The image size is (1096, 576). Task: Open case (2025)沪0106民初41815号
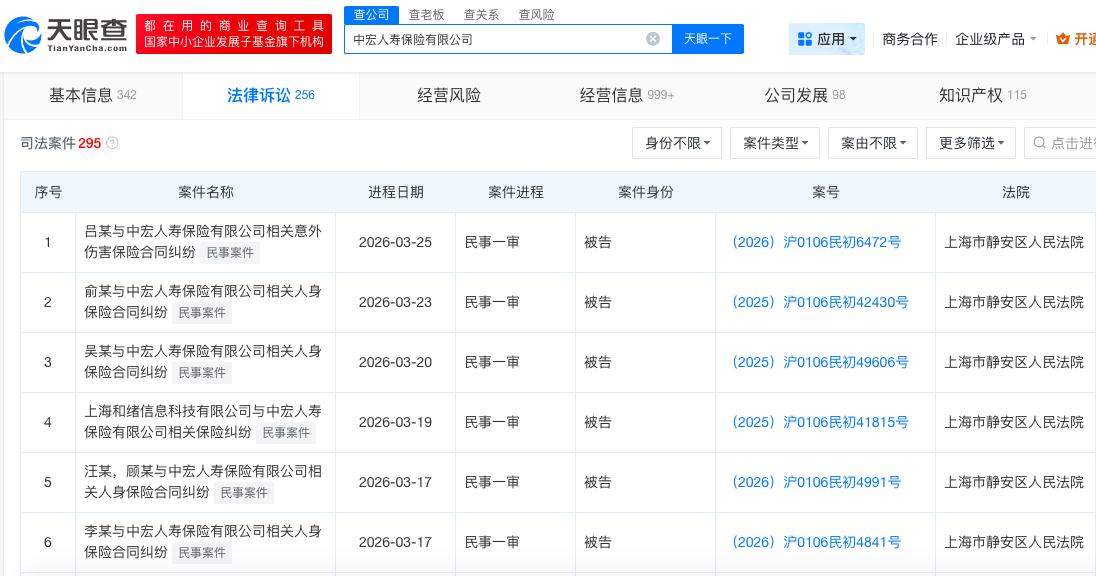tap(820, 422)
